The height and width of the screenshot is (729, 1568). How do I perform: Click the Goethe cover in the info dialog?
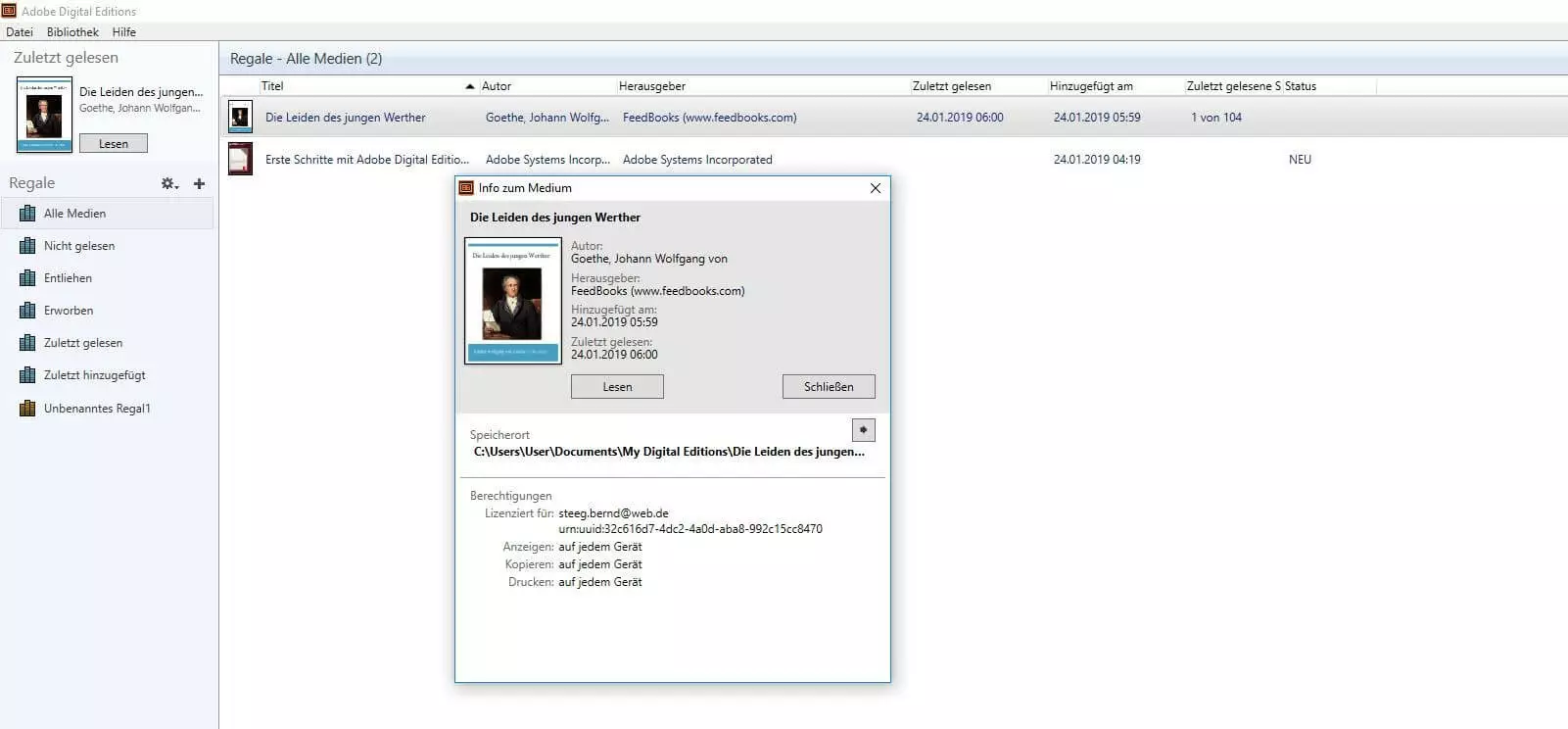tap(512, 301)
